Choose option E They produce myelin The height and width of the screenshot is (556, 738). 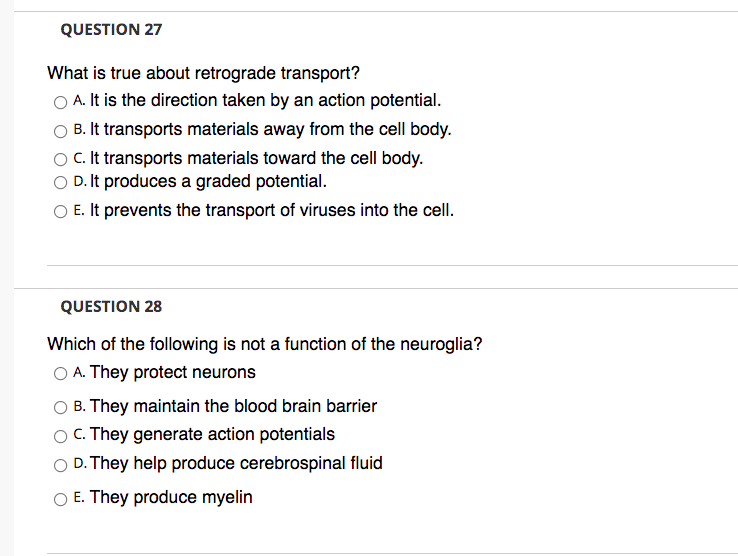coord(60,499)
